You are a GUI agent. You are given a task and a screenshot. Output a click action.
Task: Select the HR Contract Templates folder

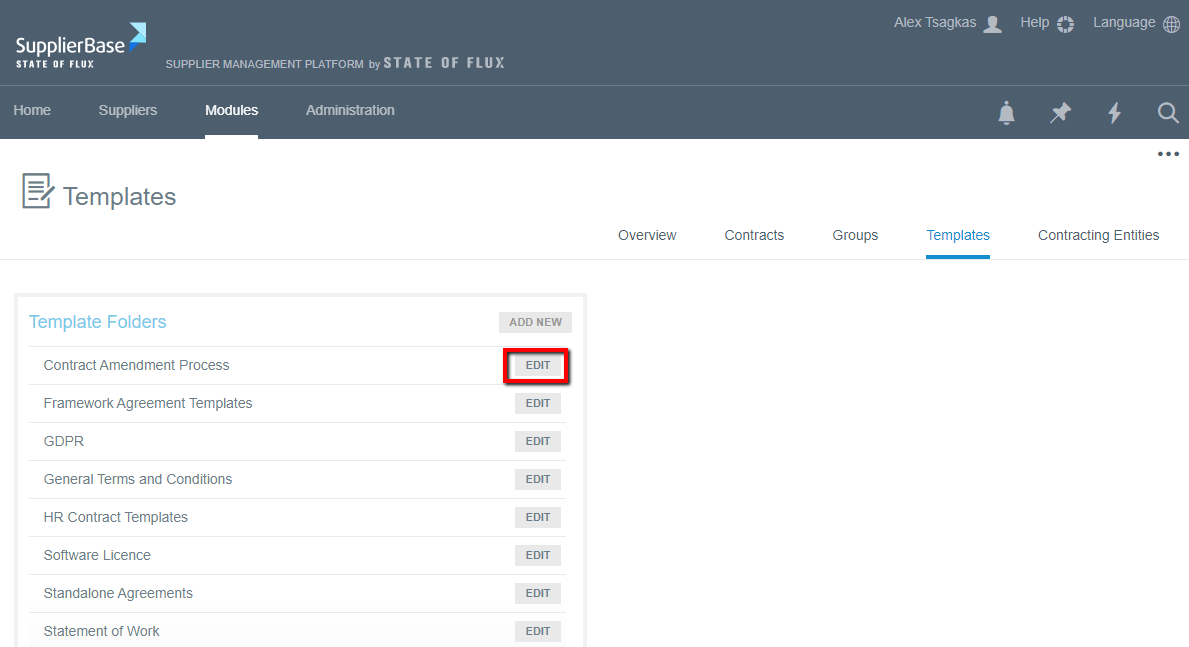tap(116, 518)
